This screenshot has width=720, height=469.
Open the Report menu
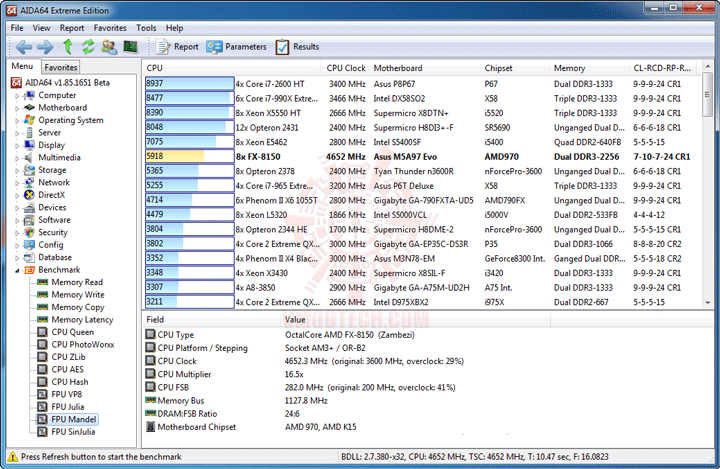point(72,28)
